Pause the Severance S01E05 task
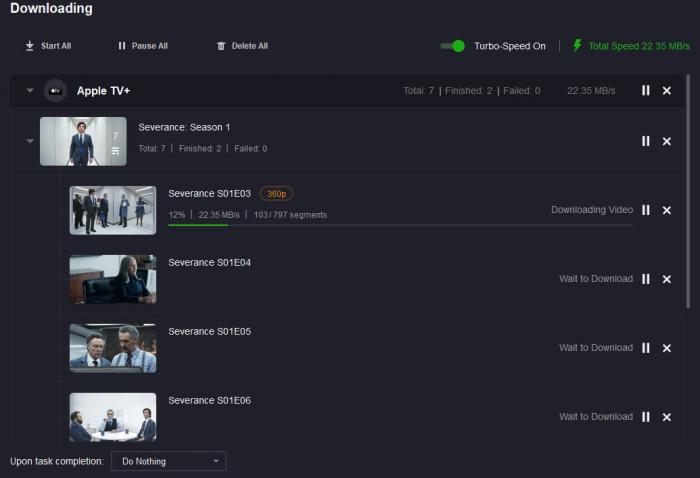Image resolution: width=700 pixels, height=478 pixels. click(x=646, y=348)
